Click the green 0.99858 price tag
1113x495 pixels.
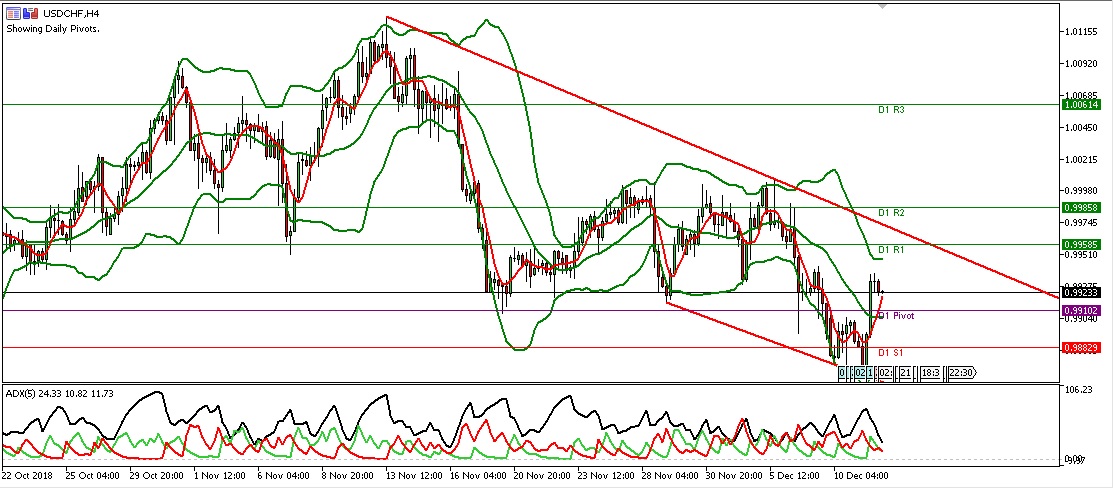click(x=1082, y=208)
